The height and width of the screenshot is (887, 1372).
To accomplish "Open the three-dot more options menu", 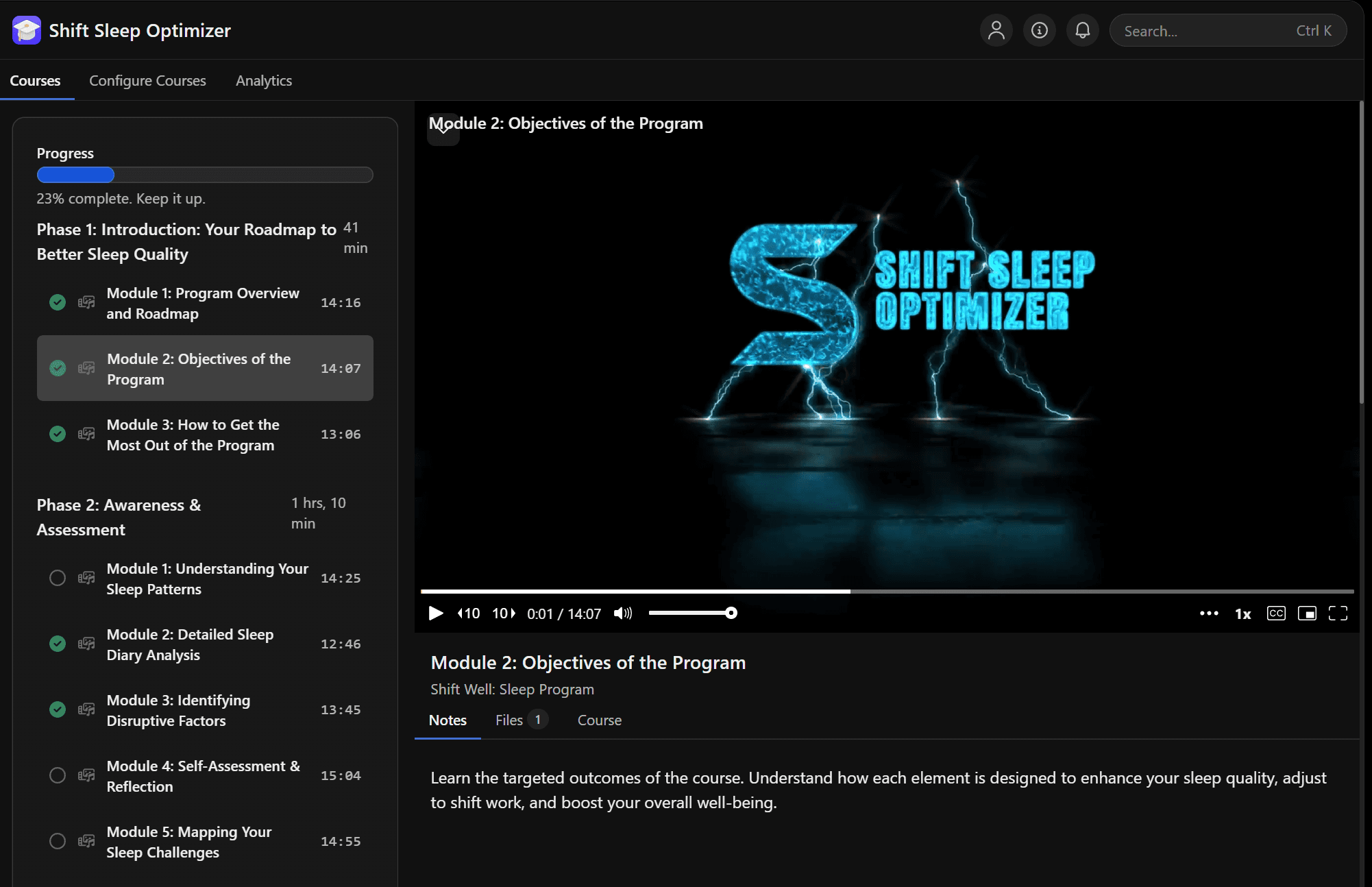I will (x=1209, y=613).
